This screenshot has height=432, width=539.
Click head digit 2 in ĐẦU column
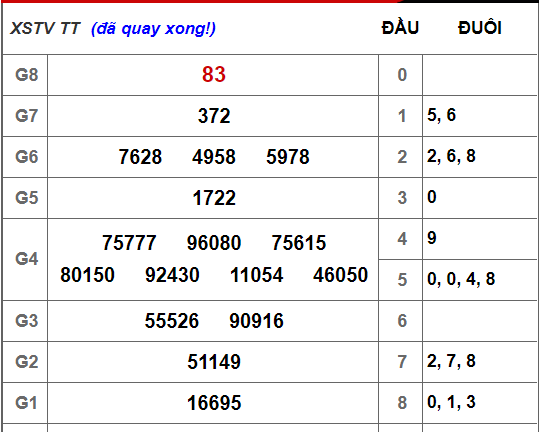point(402,157)
